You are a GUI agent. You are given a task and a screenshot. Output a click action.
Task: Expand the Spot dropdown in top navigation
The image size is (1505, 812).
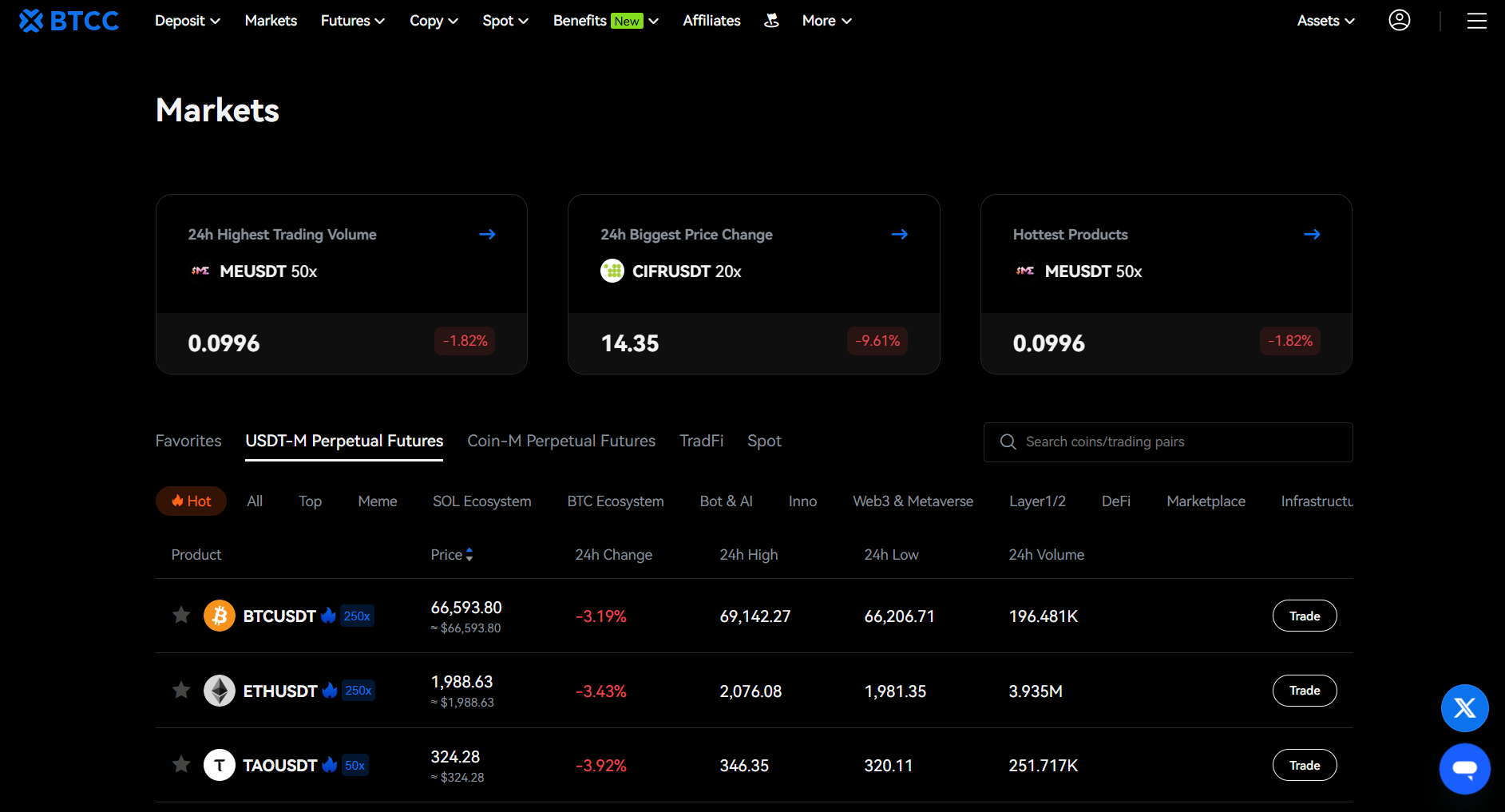click(505, 21)
